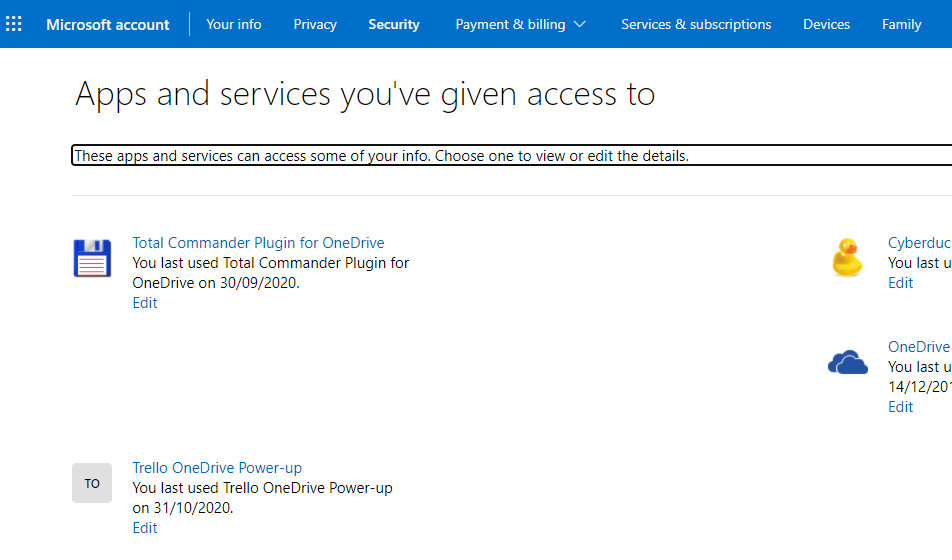Image resolution: width=952 pixels, height=560 pixels.
Task: Click the Total Commander last-used date text
Action: (x=271, y=273)
